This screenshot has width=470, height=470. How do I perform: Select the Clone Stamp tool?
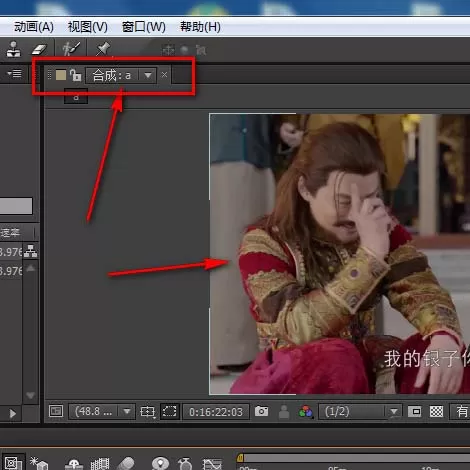click(x=14, y=49)
